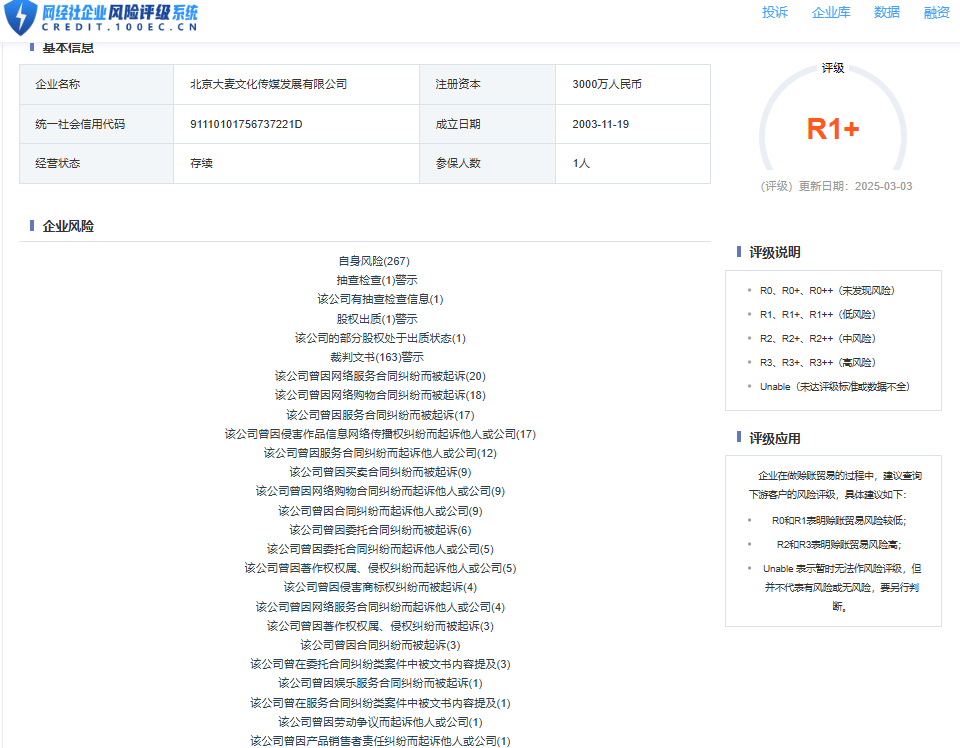Click 该公司曾因委托合同纠纷而被起诉(6)
960x748 pixels.
(380, 530)
